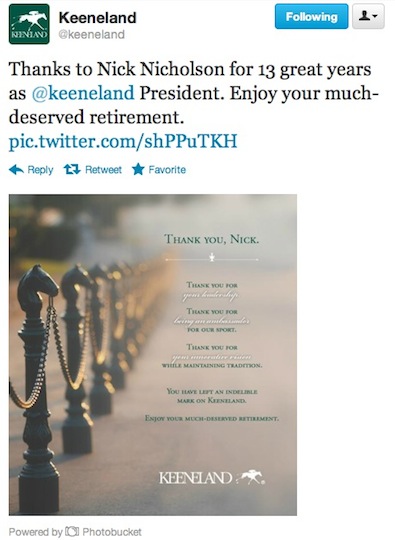This screenshot has width=395, height=540.
Task: Click the Keeneland display name
Action: (97, 18)
